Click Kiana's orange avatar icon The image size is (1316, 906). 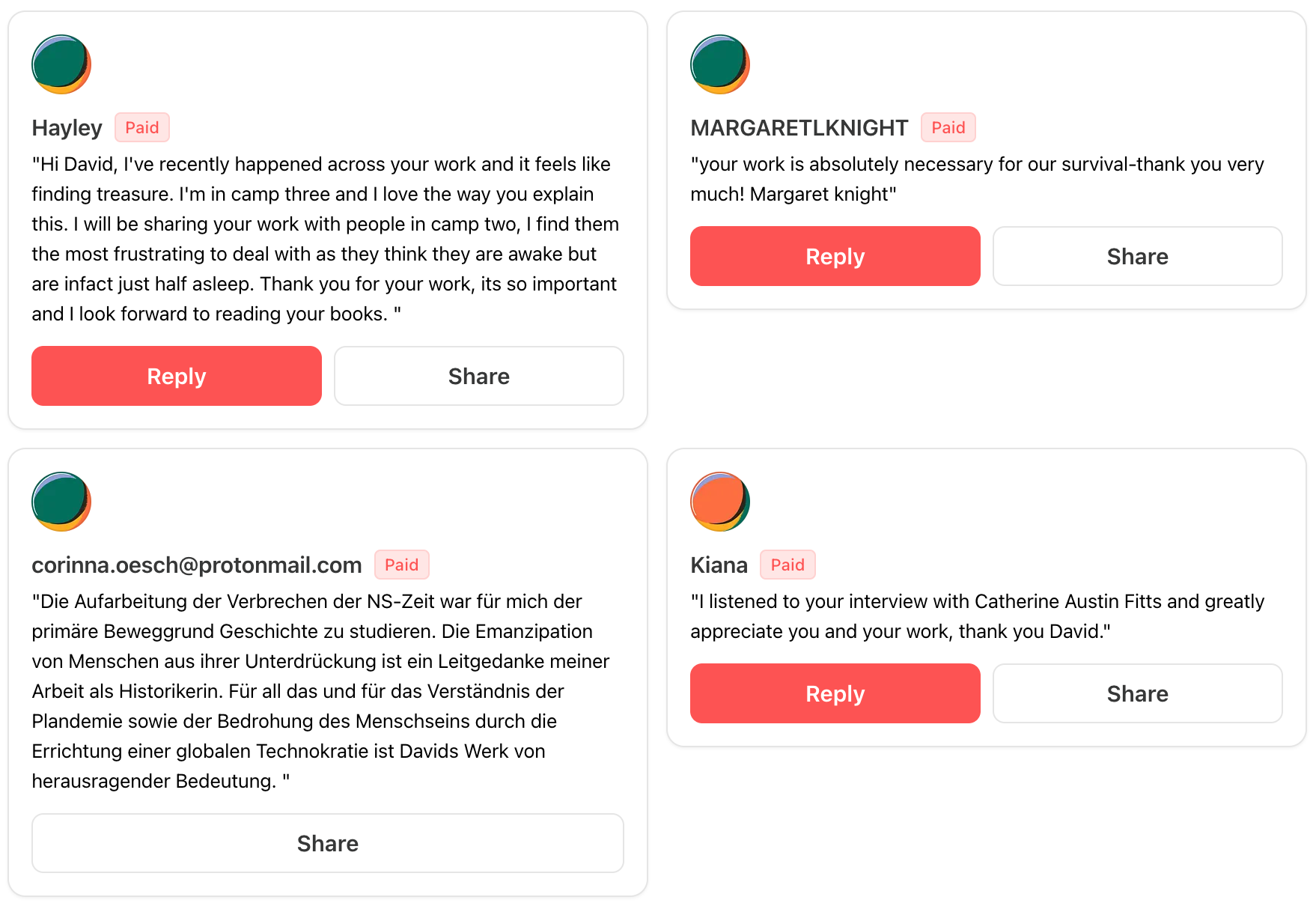pos(719,502)
